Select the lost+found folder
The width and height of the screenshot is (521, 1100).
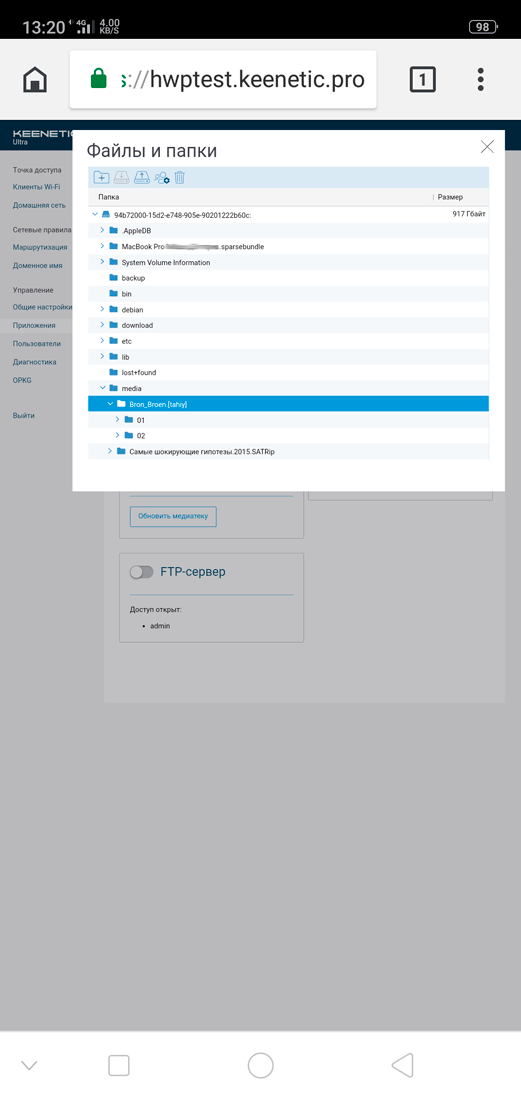coord(288,372)
